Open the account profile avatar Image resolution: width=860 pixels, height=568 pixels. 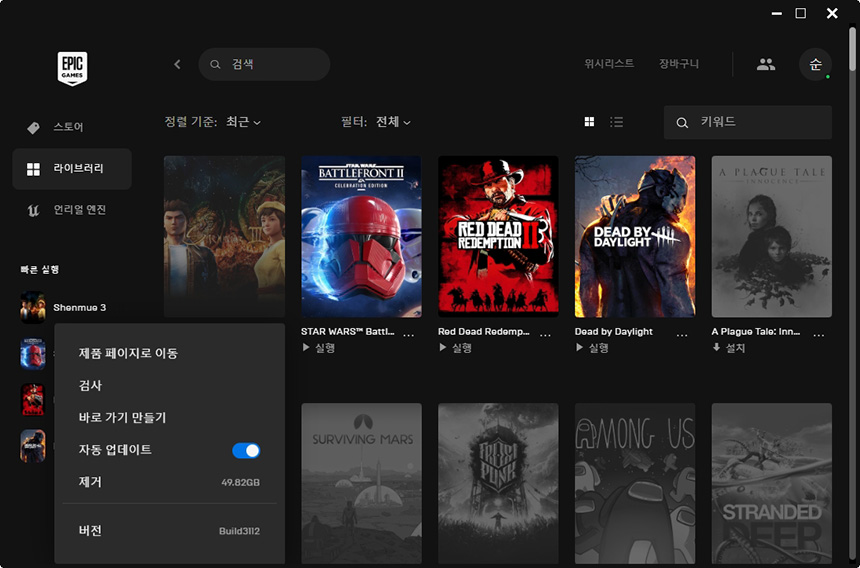pyautogui.click(x=815, y=64)
